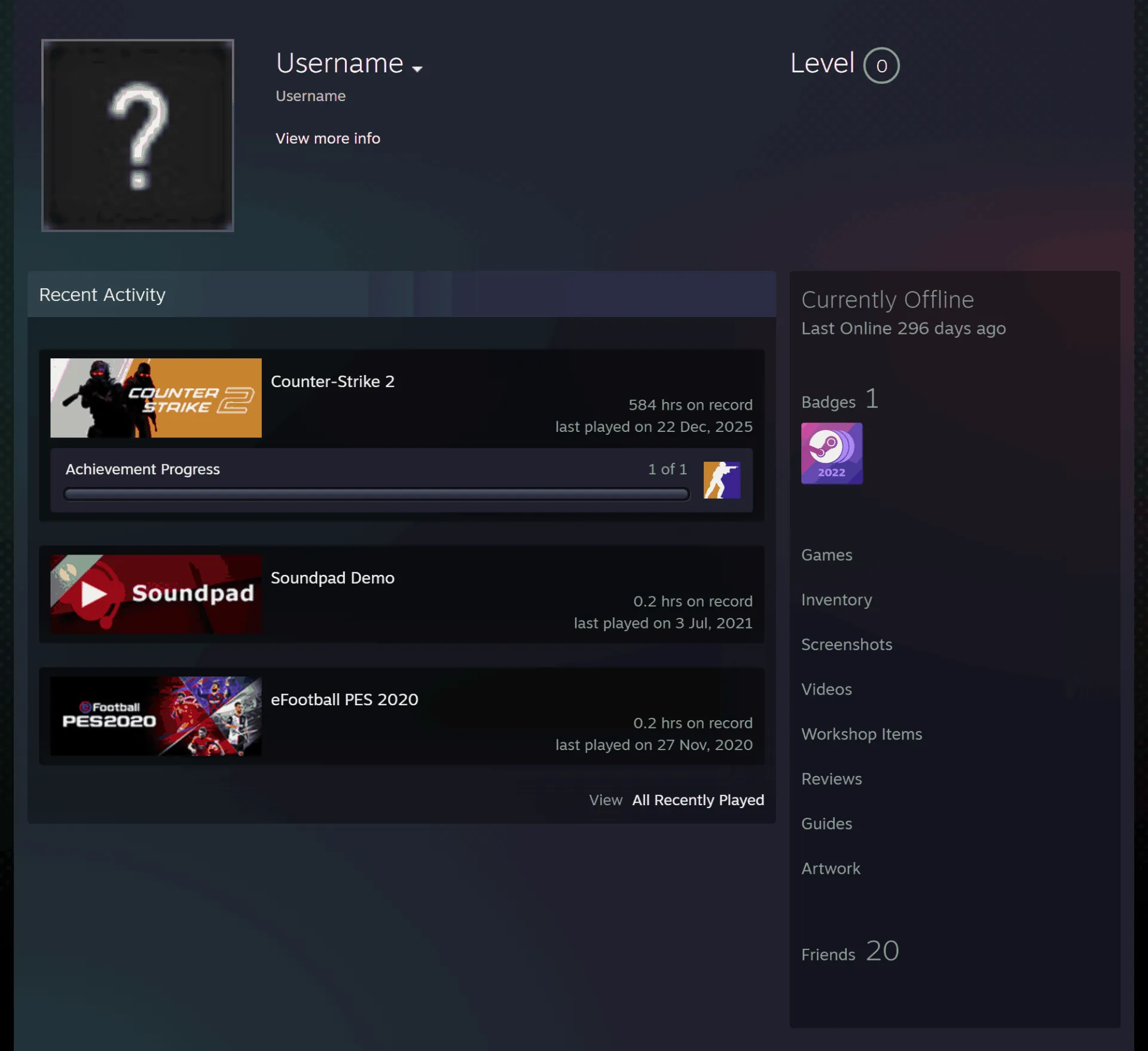Open the Workshop Items section
This screenshot has height=1051, width=1148.
862,734
